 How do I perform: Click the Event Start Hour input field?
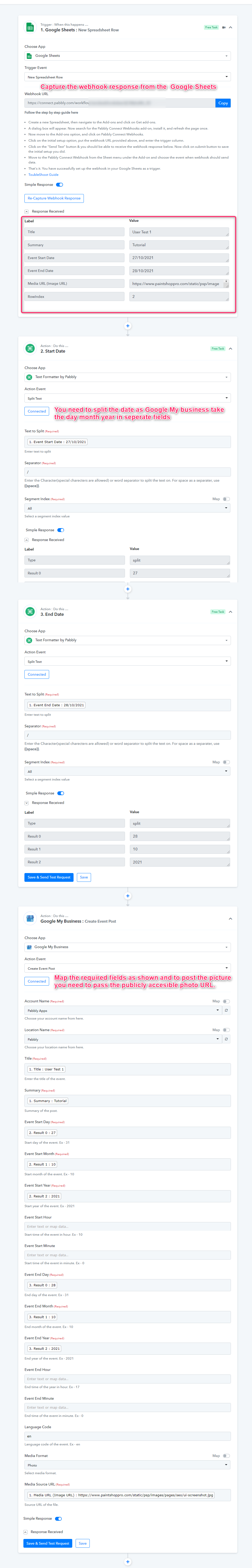127,1226
